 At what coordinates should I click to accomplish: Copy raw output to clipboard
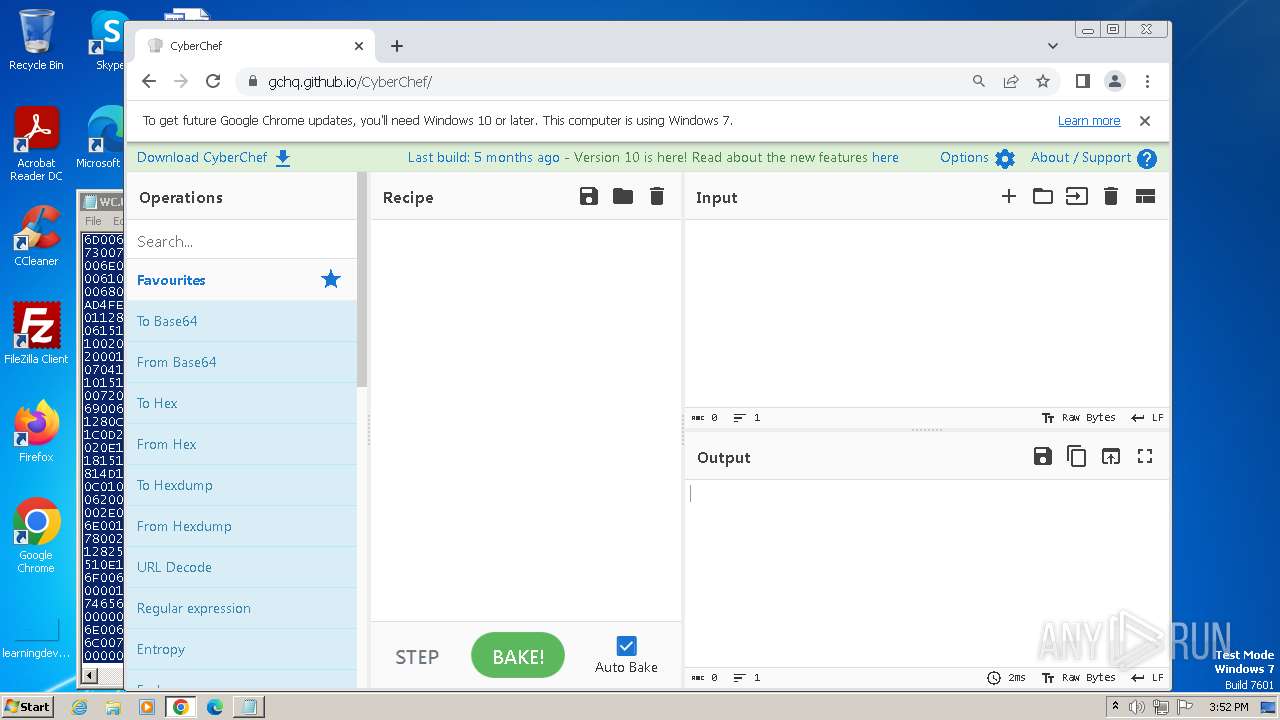point(1077,457)
